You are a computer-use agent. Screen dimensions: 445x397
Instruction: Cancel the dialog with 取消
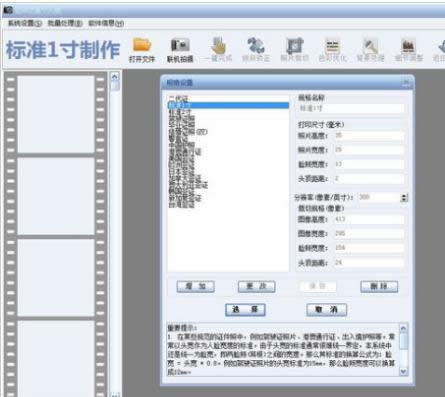pos(327,310)
